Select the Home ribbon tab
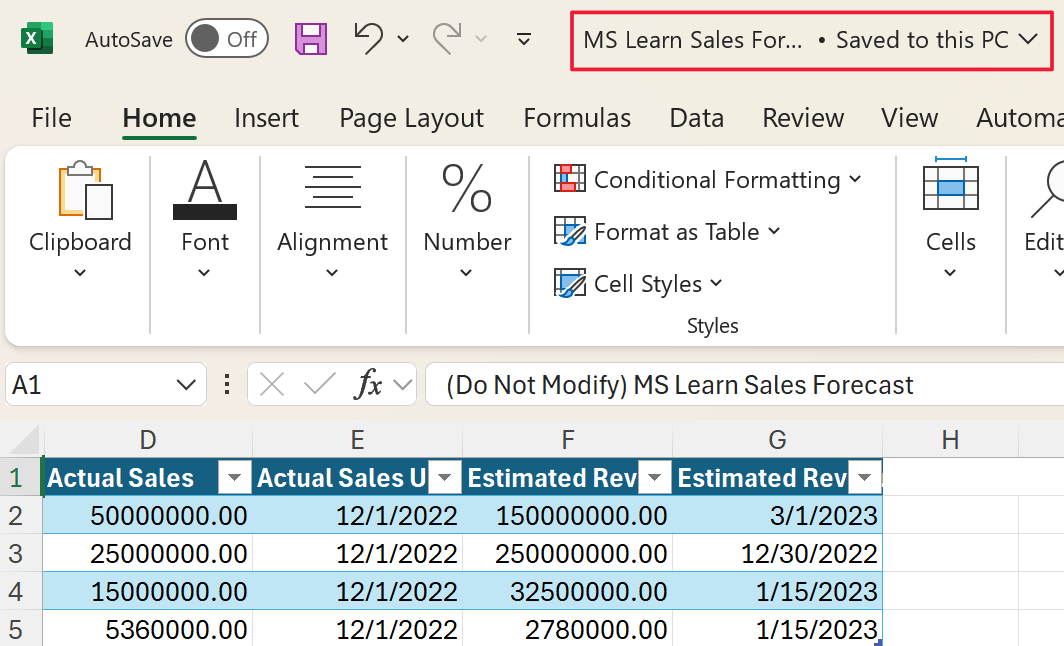 tap(159, 118)
